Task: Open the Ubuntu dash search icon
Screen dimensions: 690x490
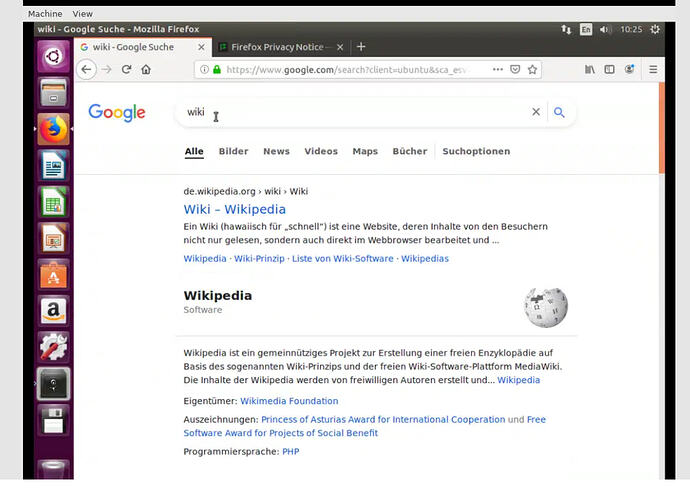Action: (x=53, y=56)
